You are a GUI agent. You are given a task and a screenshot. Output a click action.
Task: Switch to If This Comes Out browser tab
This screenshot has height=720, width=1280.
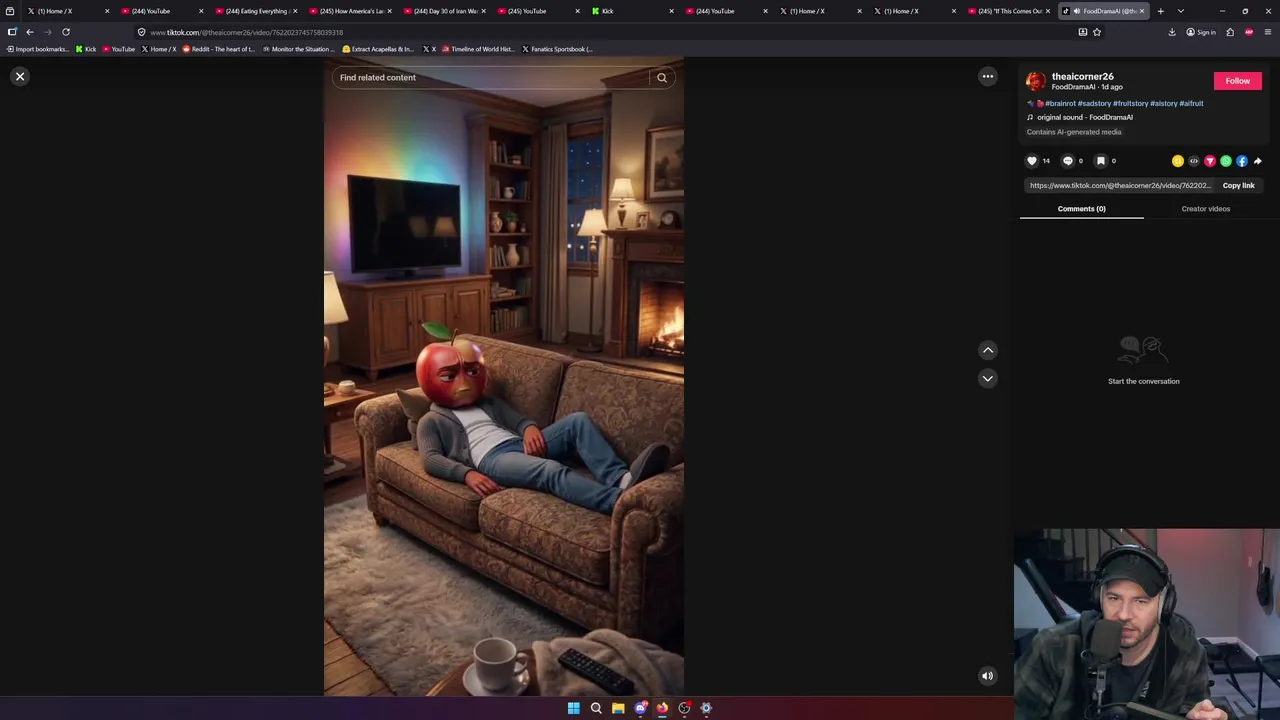tap(1010, 11)
